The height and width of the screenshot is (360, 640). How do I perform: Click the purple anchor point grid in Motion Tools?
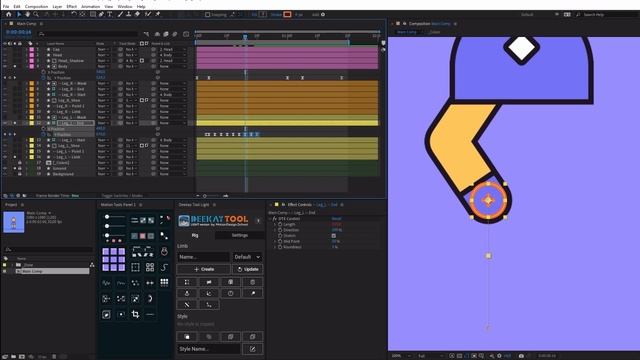tap(113, 259)
